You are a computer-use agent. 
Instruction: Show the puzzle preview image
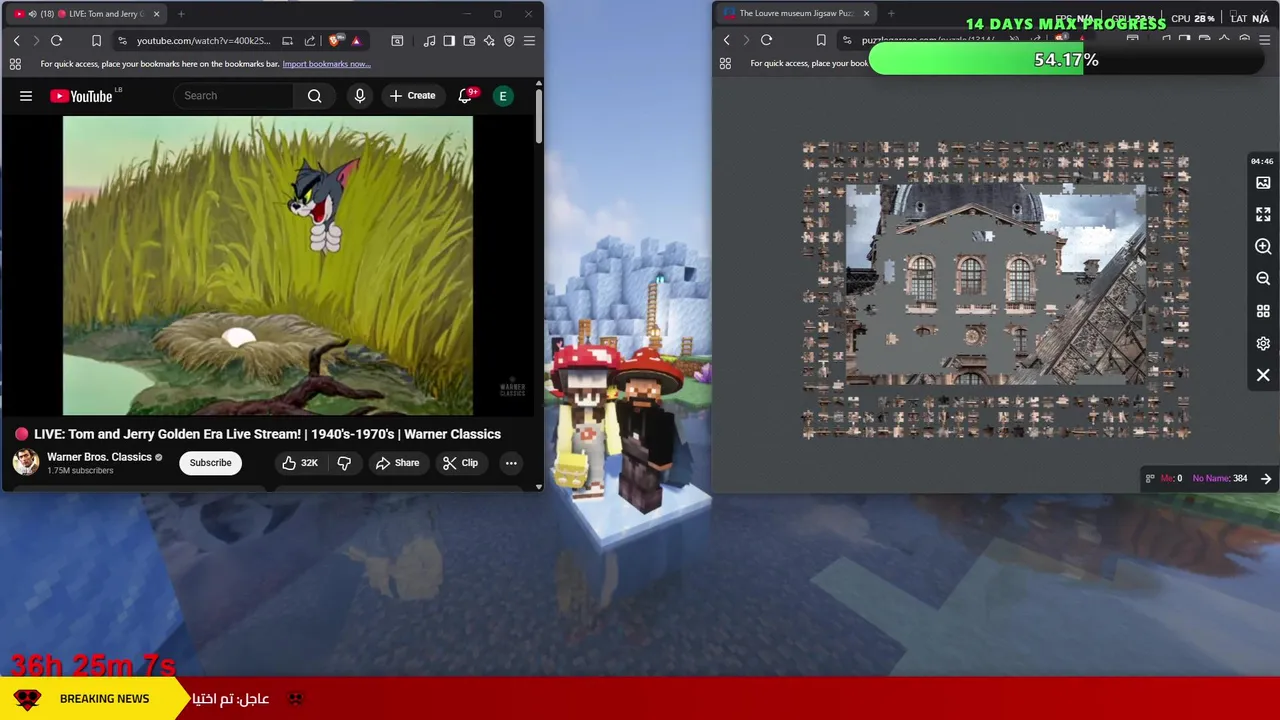coord(1263,183)
